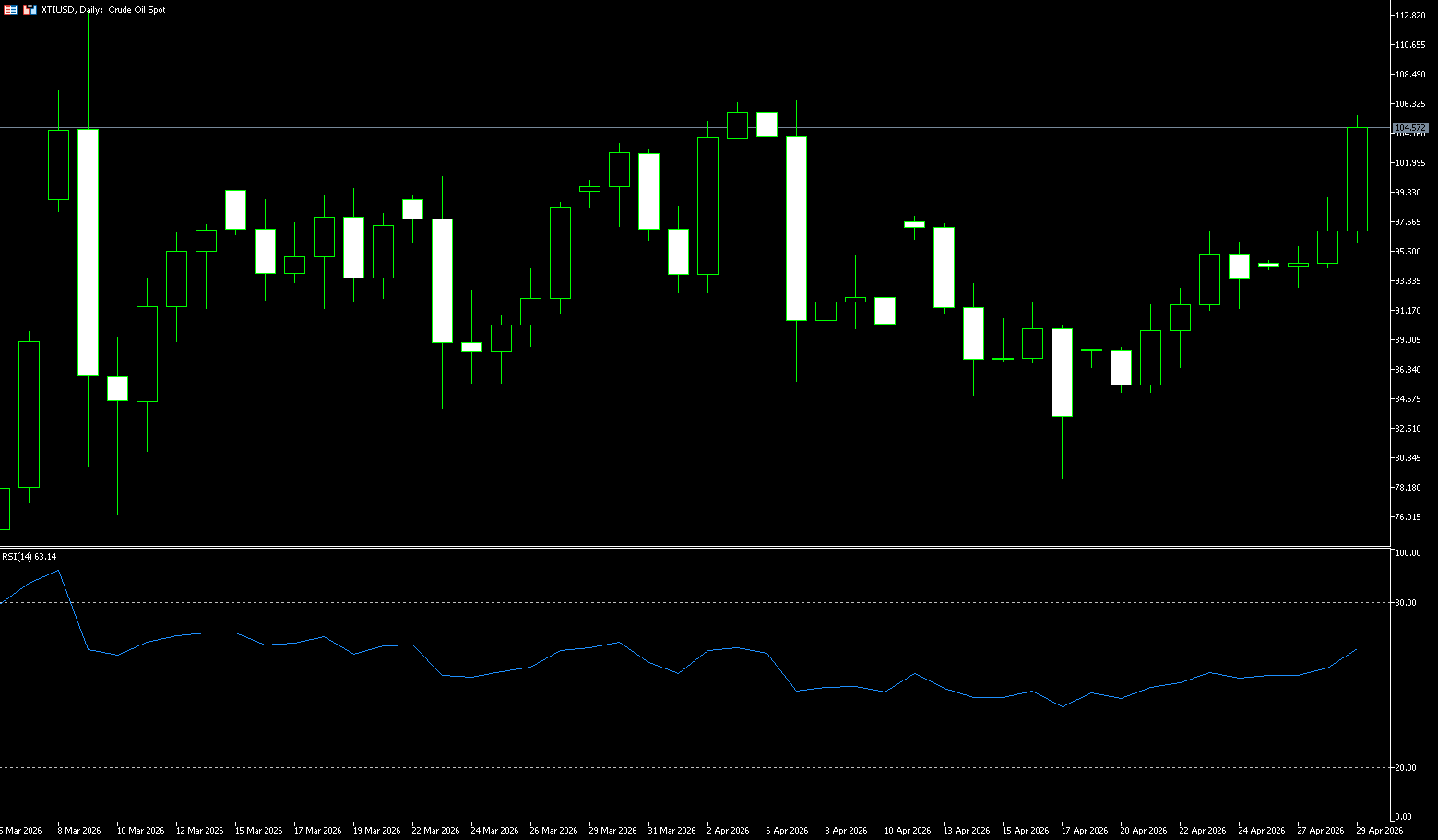Click the 17 Apr 2026 date label
The width and height of the screenshot is (1438, 840).
[x=1084, y=831]
